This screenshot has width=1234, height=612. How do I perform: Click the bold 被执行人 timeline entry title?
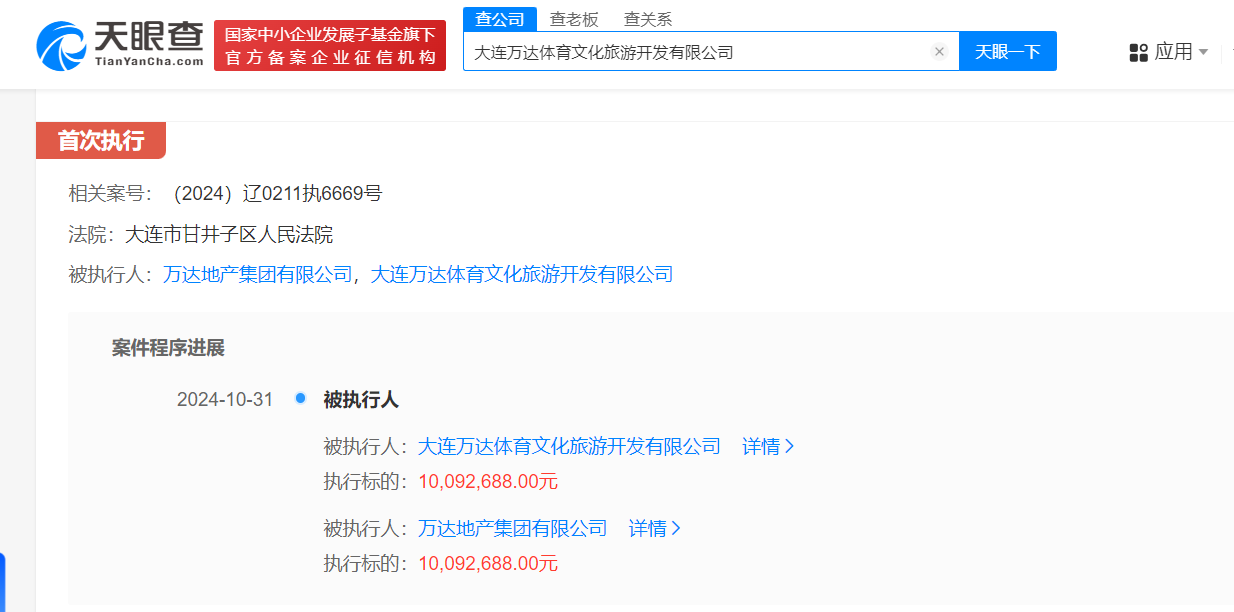pos(361,400)
